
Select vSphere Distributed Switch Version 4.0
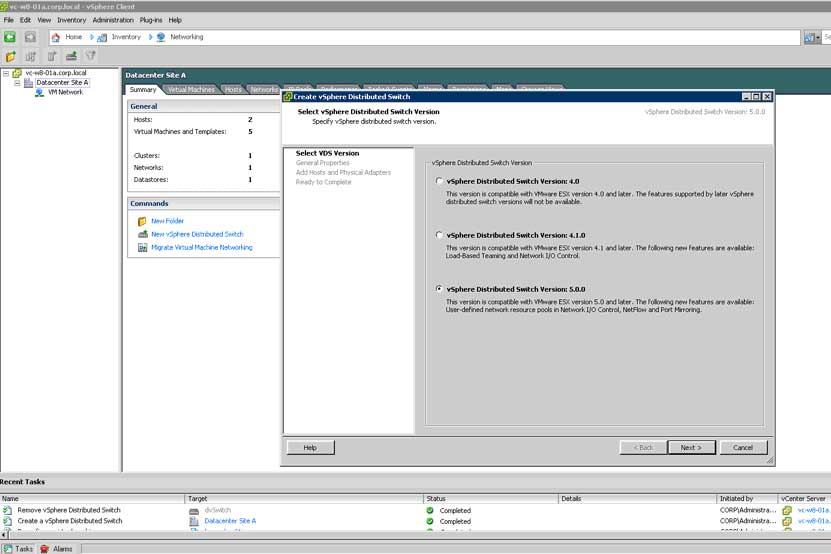coord(439,181)
